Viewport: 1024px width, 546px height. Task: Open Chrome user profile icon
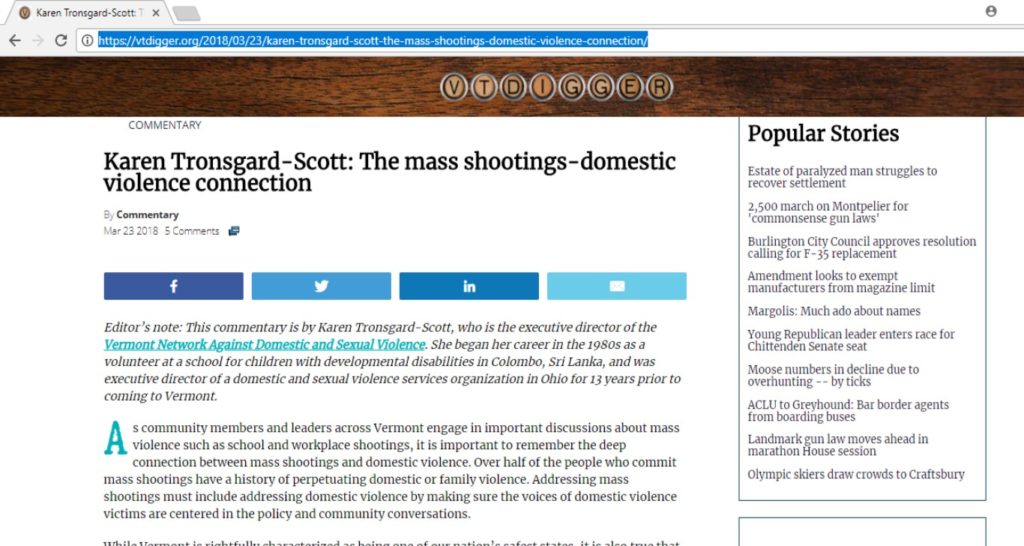click(991, 11)
